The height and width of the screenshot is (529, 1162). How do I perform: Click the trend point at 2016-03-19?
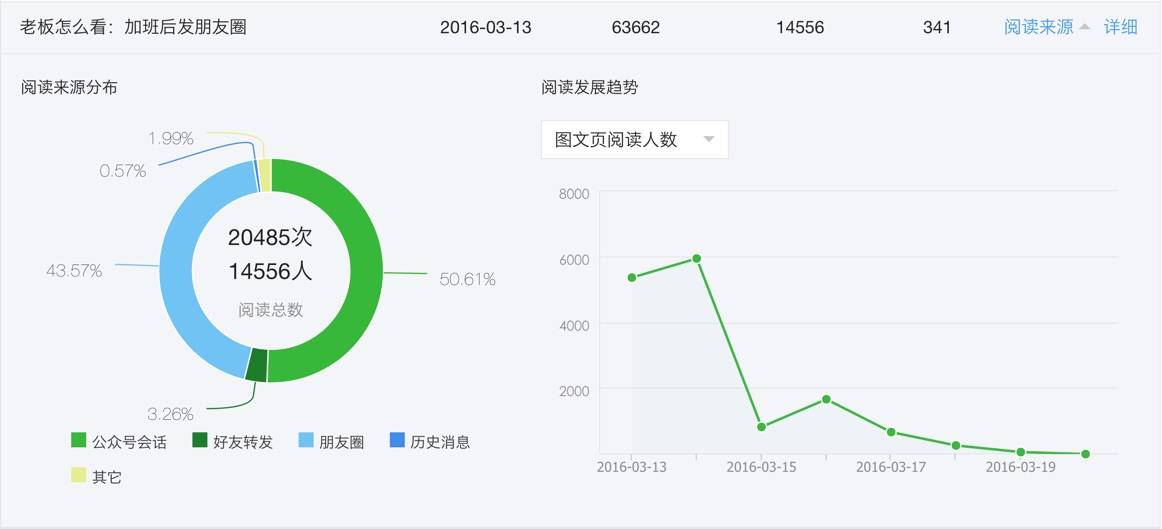tap(1020, 452)
